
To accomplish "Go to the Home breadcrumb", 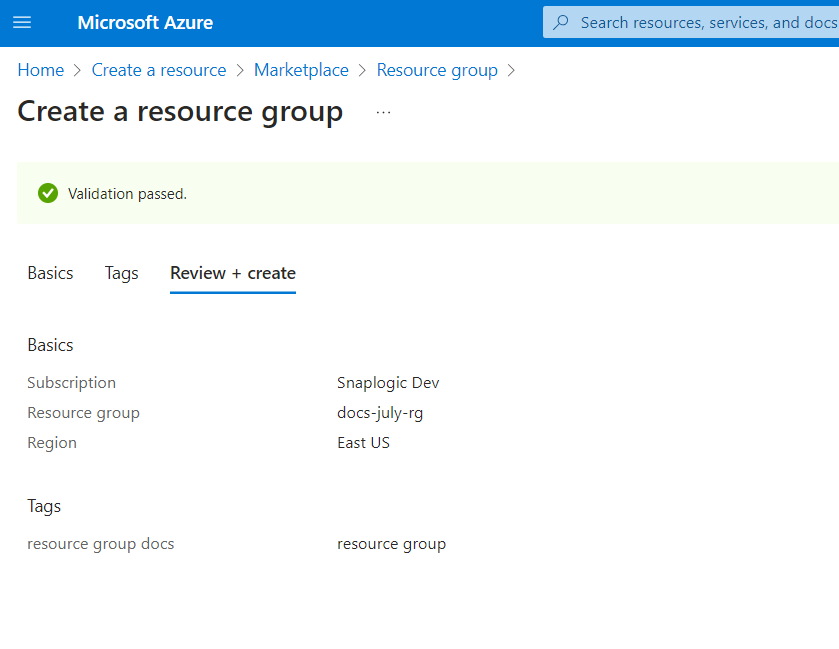I will point(40,70).
